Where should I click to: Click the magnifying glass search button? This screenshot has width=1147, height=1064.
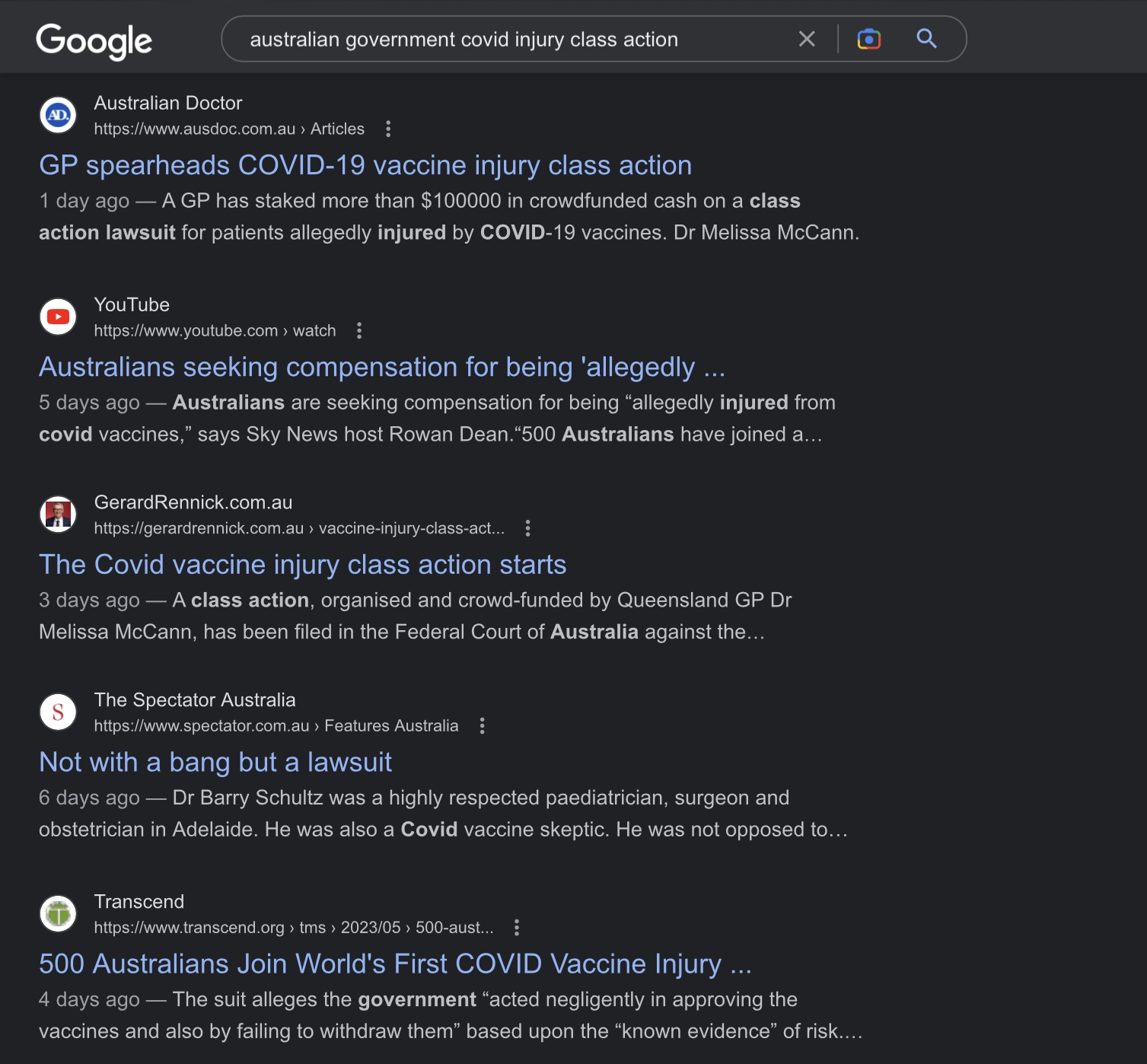click(926, 38)
